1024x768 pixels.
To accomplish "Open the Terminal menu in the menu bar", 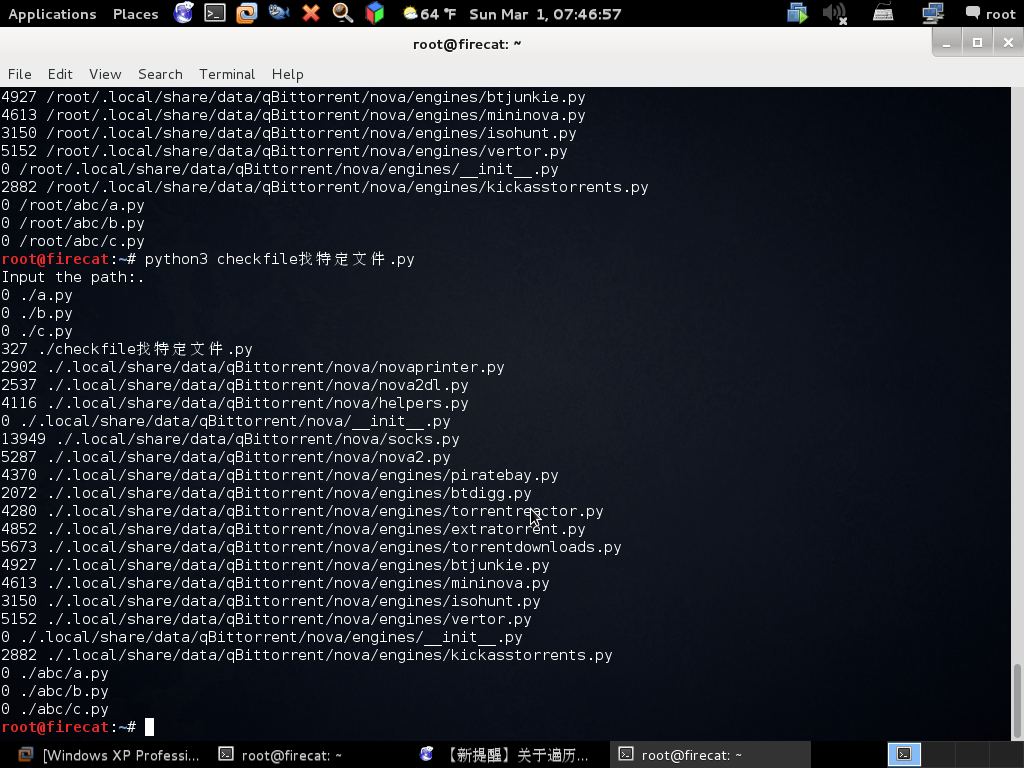I will coord(226,74).
